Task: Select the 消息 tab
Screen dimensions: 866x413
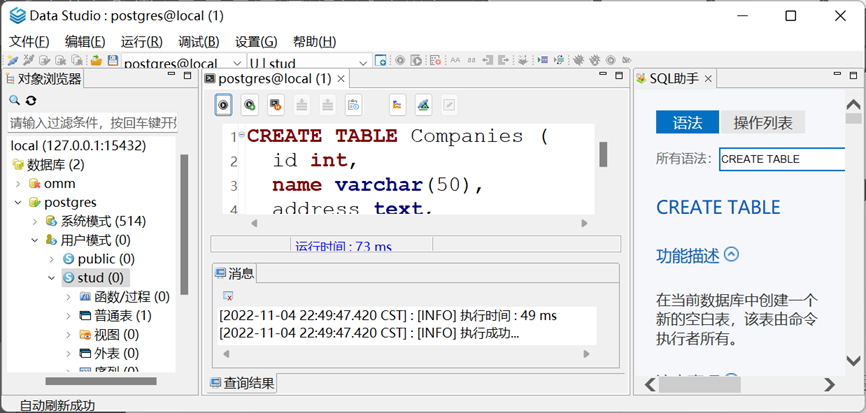Action: 235,273
